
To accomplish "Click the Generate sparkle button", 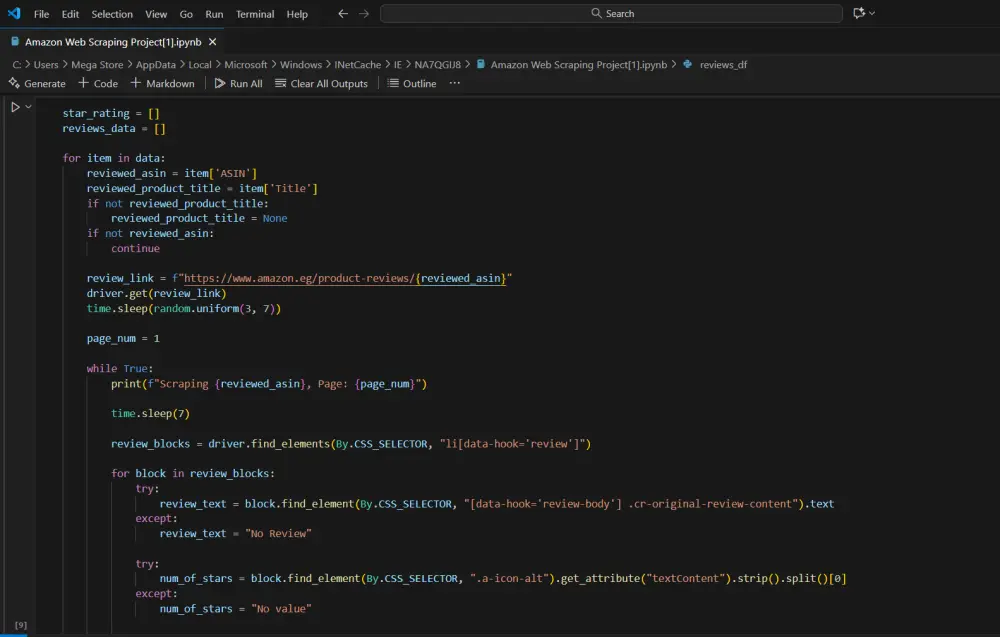I will click(x=37, y=84).
